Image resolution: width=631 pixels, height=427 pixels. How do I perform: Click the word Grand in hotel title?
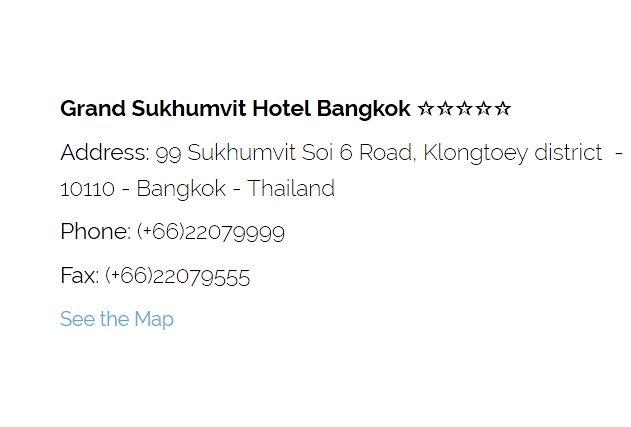pyautogui.click(x=93, y=108)
